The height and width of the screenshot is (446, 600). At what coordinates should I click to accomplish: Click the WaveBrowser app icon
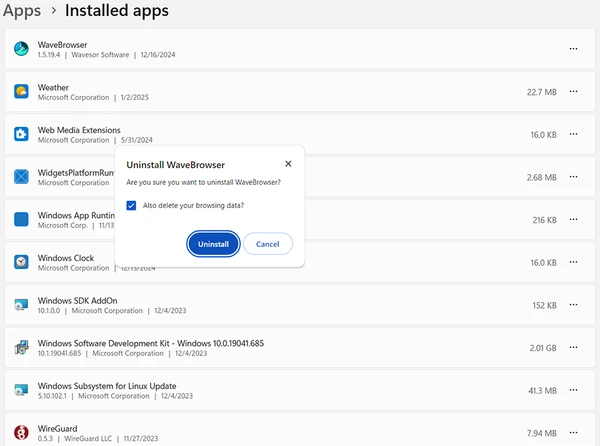21,49
